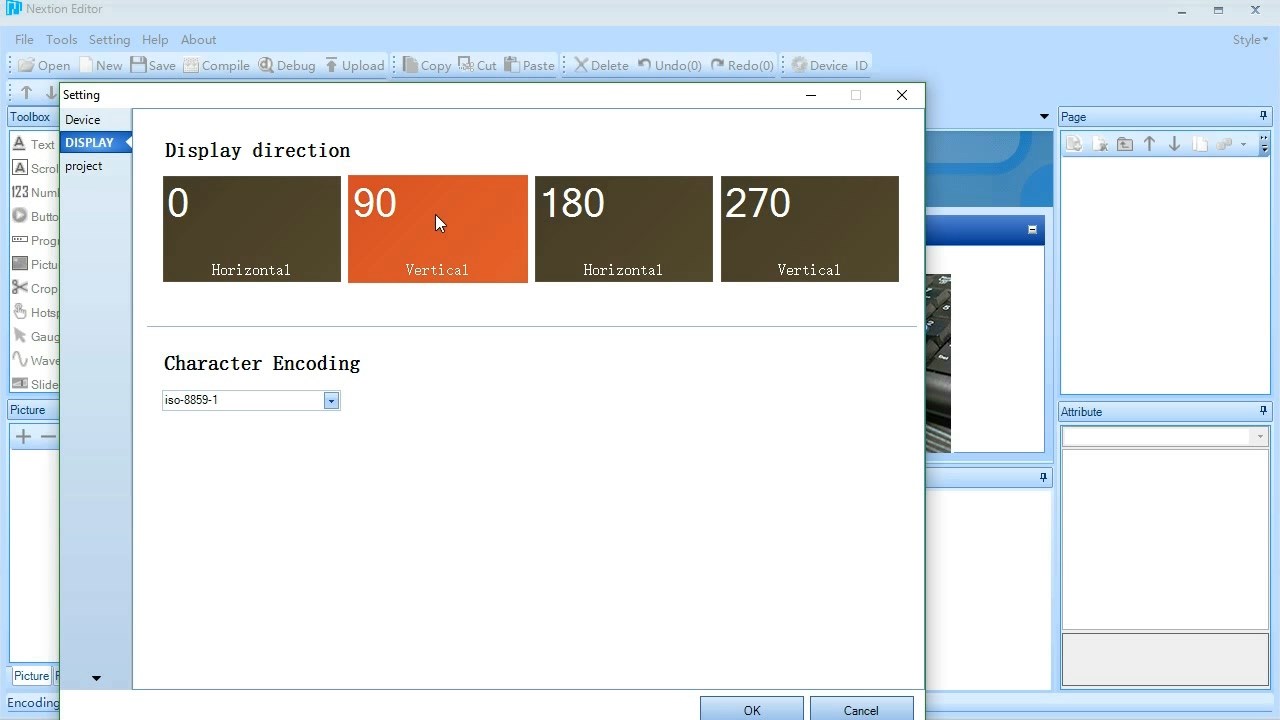Screen dimensions: 1280x720
Task: Select the Scrolling text component icon
Action: click(x=20, y=168)
